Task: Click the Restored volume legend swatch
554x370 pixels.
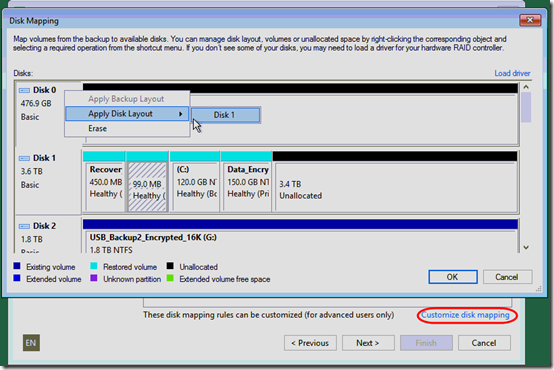Action: (x=94, y=266)
